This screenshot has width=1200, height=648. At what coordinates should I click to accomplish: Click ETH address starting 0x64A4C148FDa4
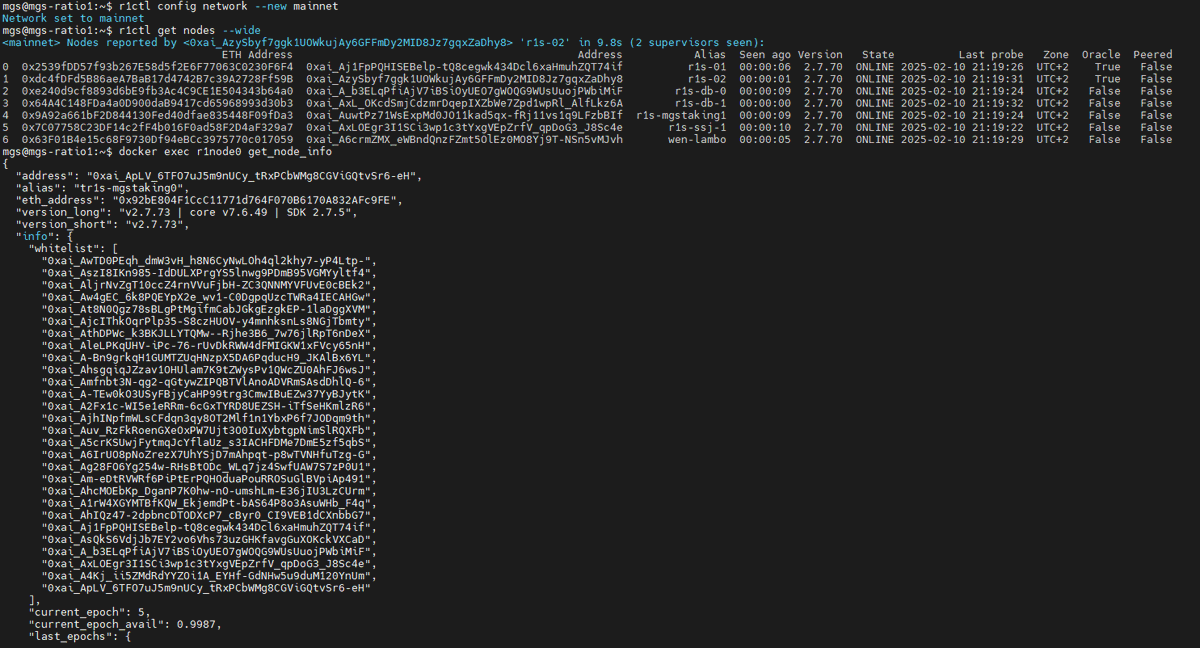(x=157, y=102)
